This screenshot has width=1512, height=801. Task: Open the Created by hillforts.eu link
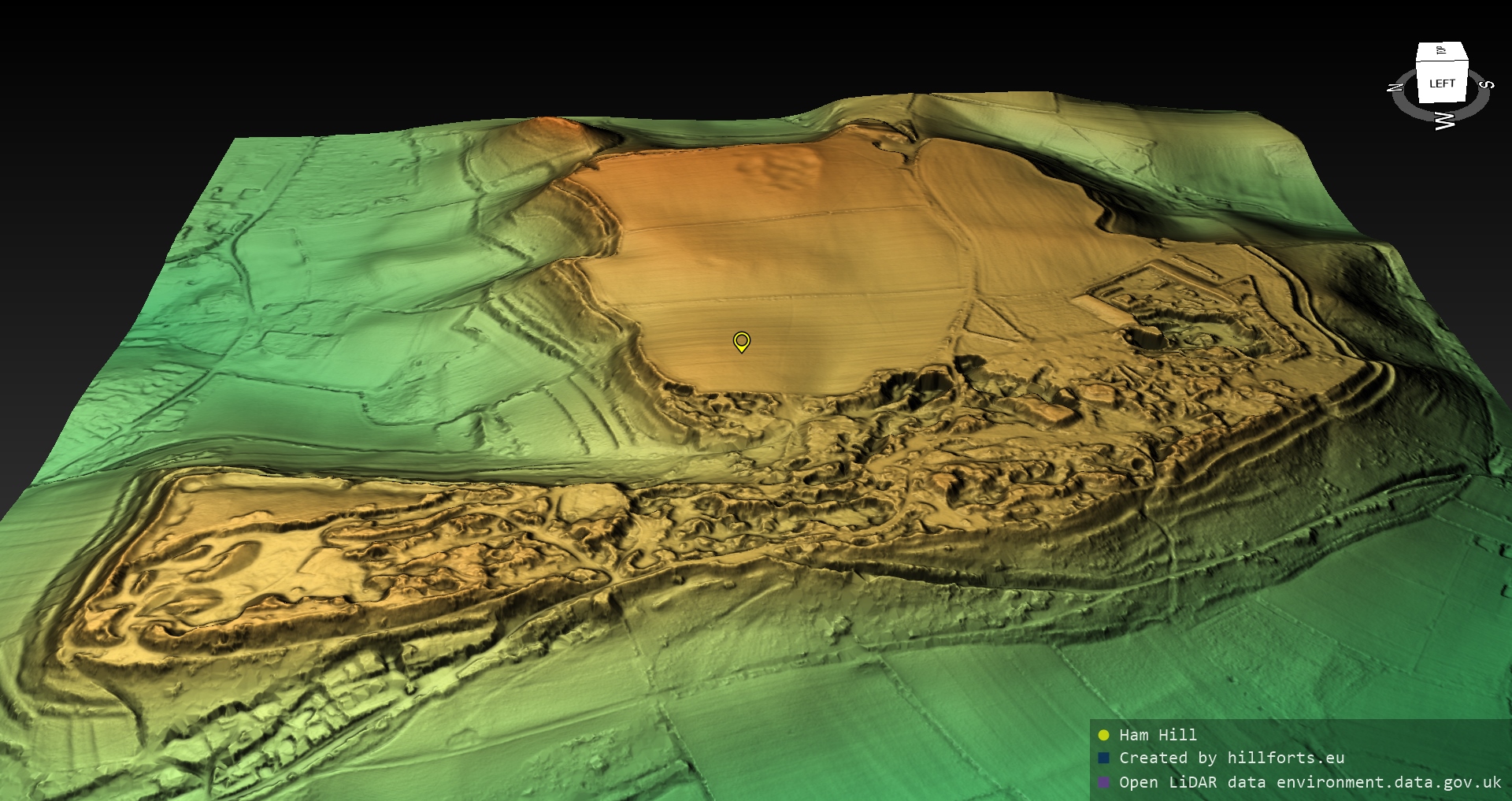click(x=1232, y=758)
